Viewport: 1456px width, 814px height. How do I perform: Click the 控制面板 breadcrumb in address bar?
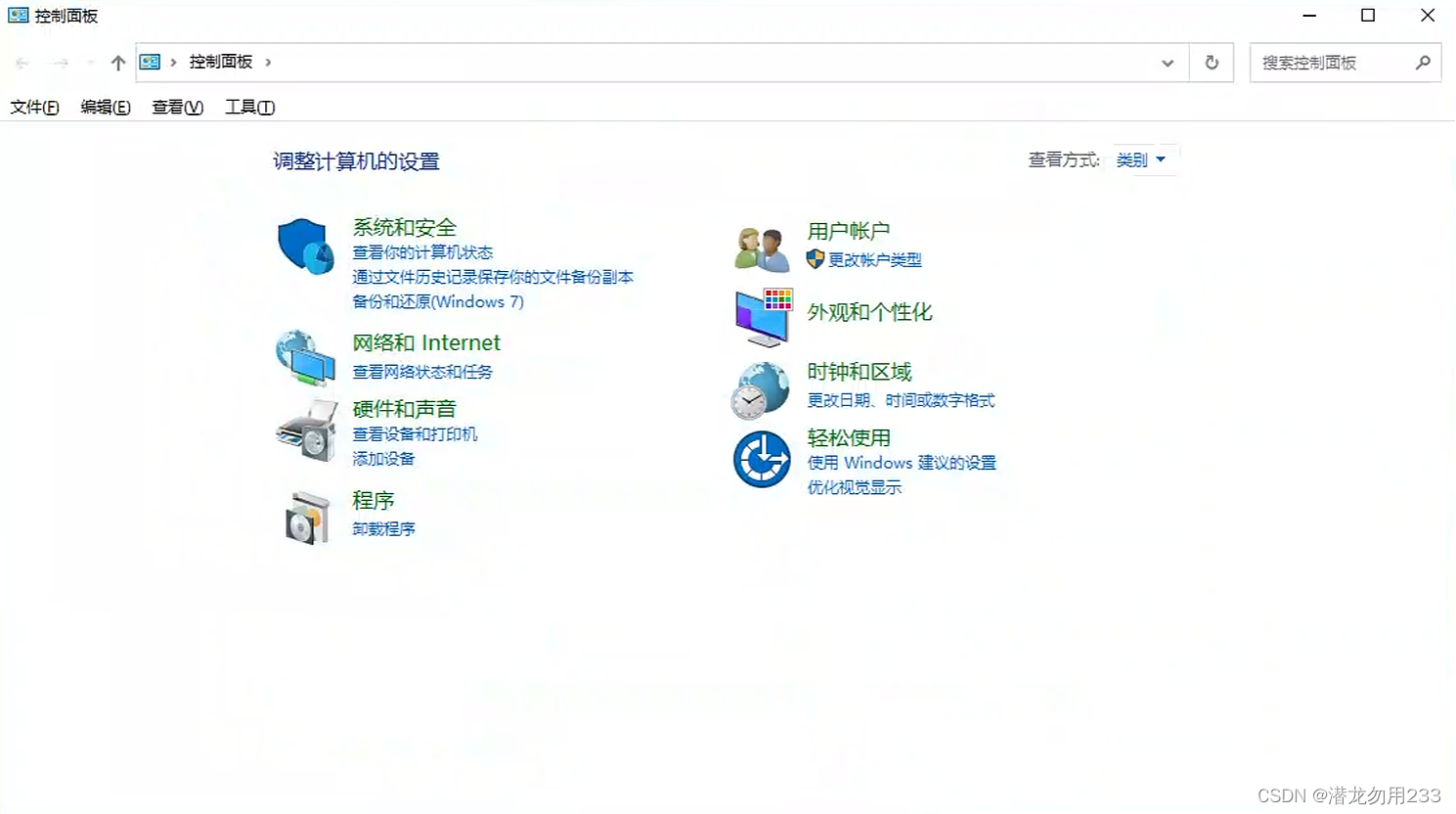click(221, 62)
